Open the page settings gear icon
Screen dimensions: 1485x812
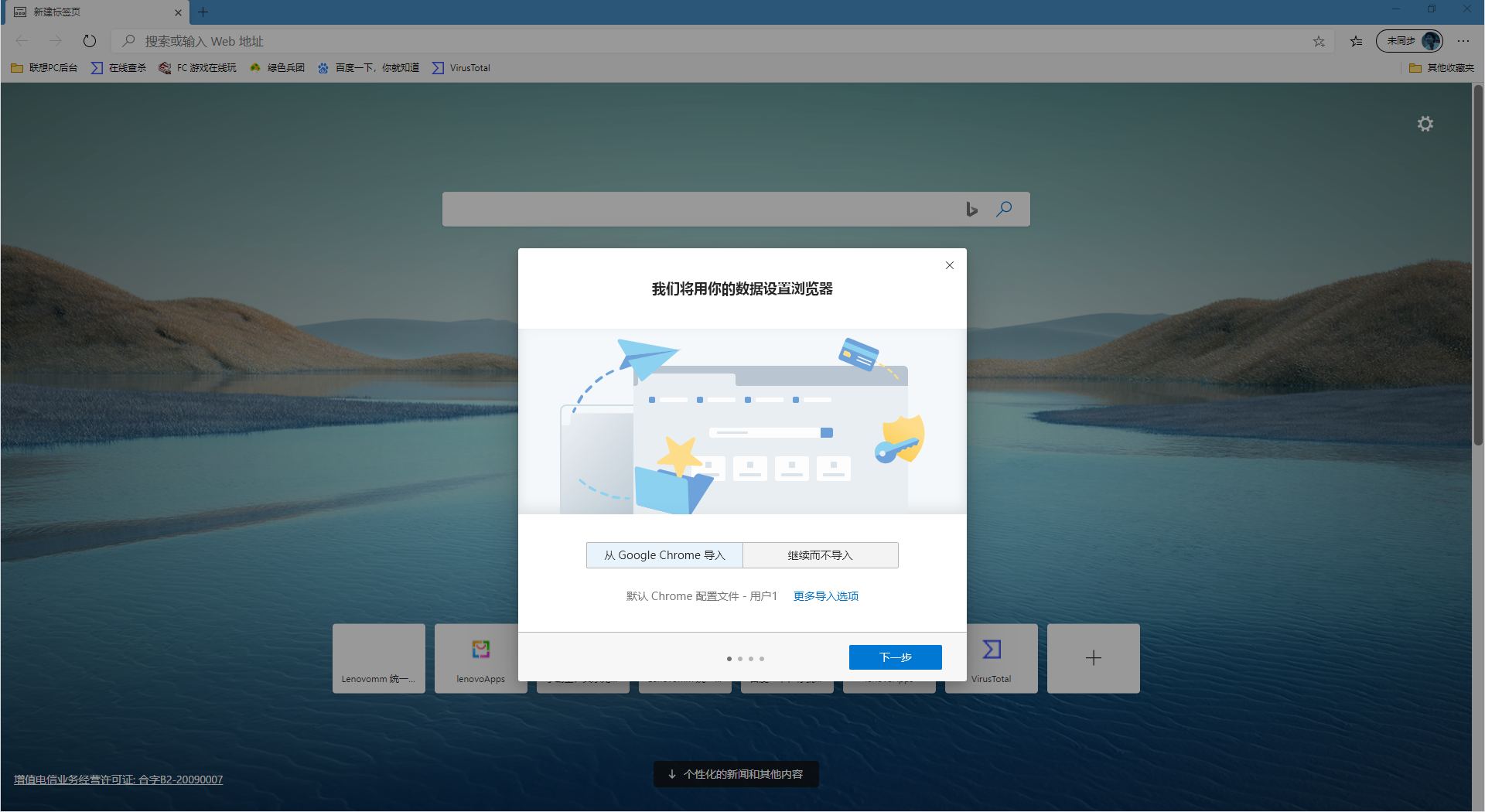(1425, 124)
